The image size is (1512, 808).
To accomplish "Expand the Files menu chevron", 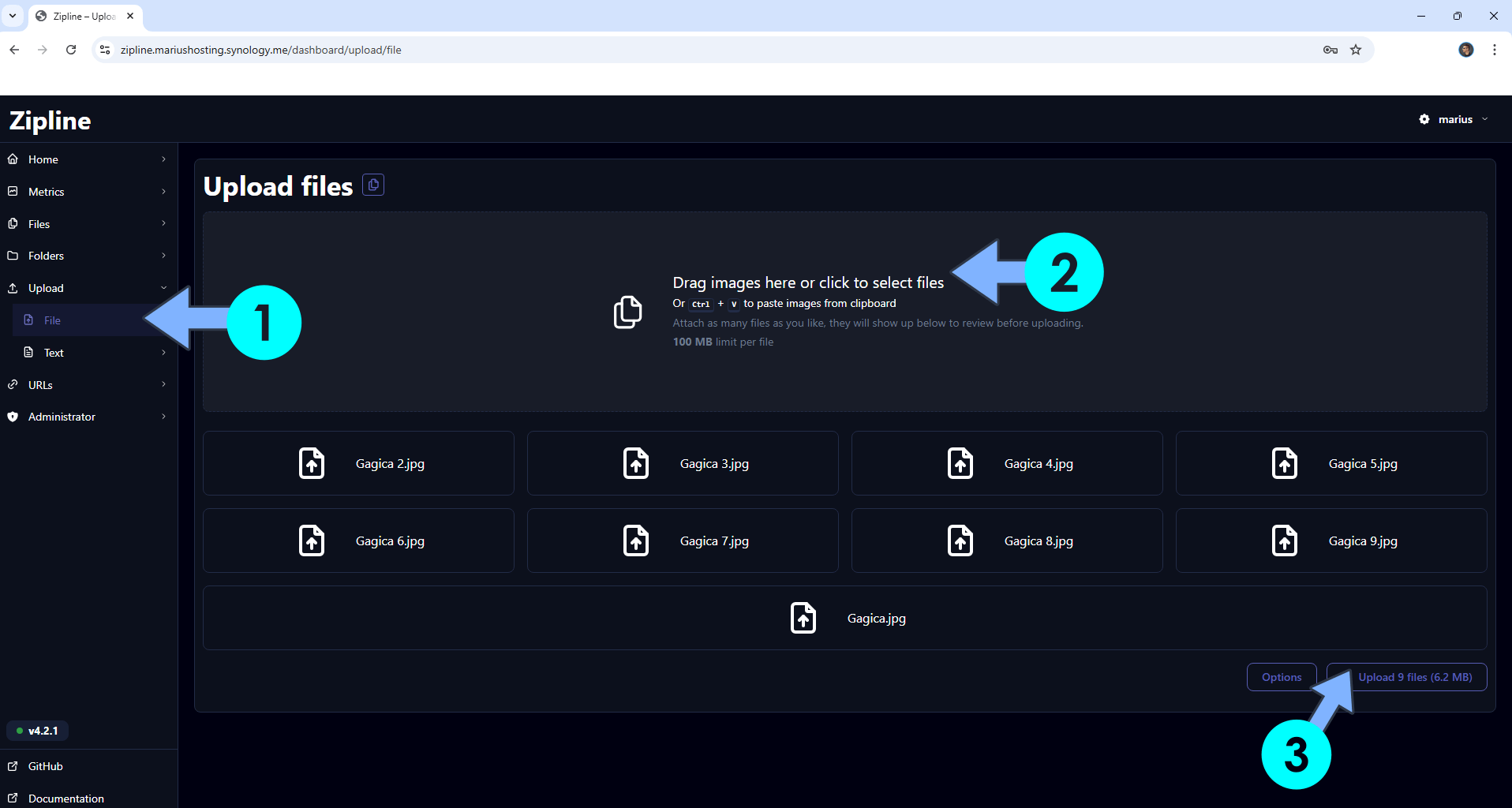I will pos(163,223).
